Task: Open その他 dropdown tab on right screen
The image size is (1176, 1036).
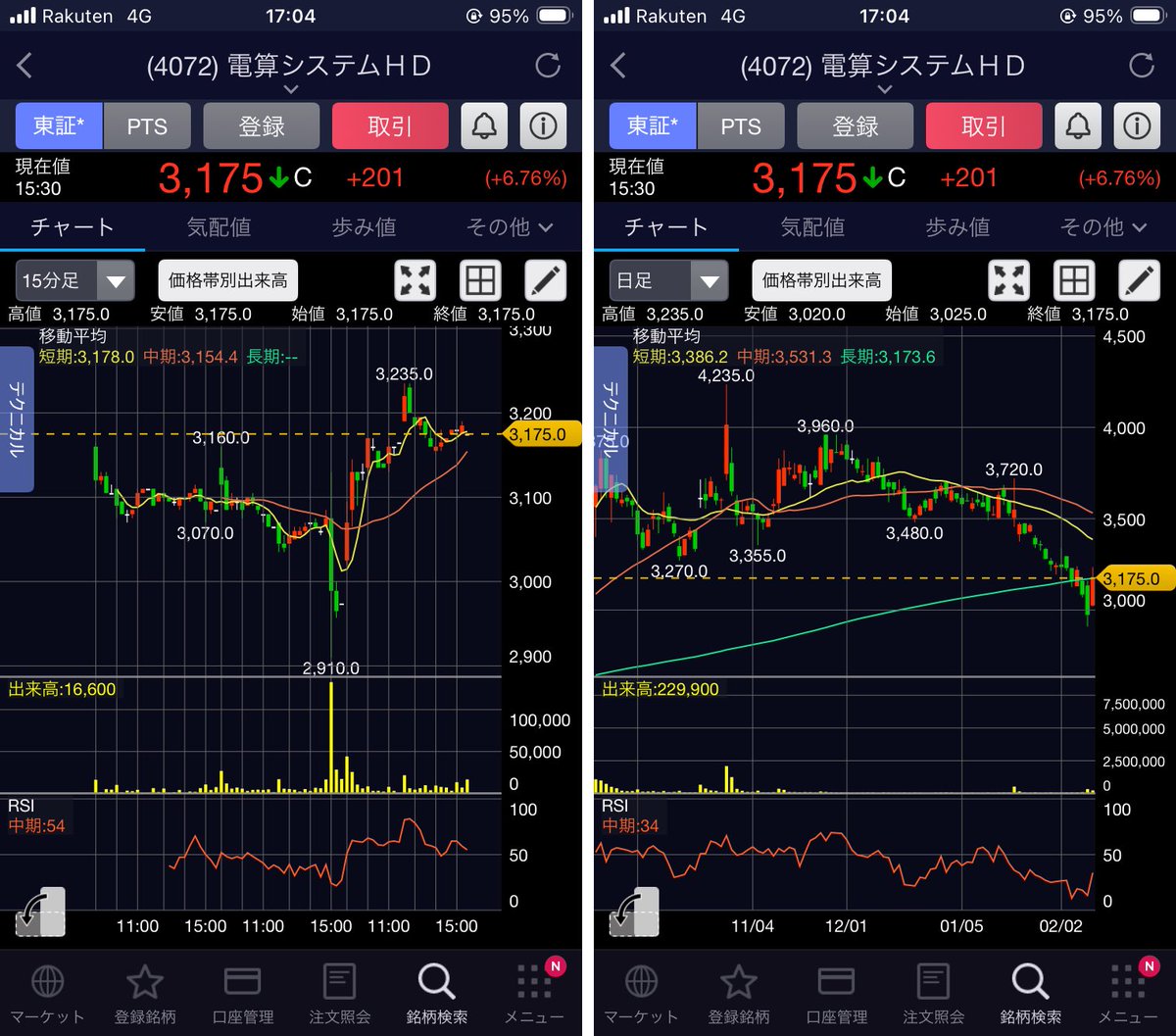Action: click(x=1102, y=226)
